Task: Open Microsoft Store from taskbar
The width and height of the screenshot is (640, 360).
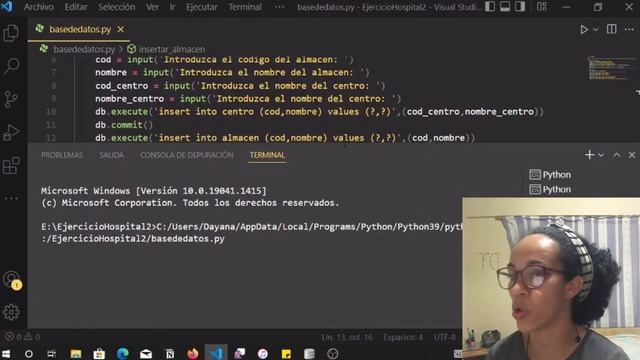Action: tap(99, 353)
